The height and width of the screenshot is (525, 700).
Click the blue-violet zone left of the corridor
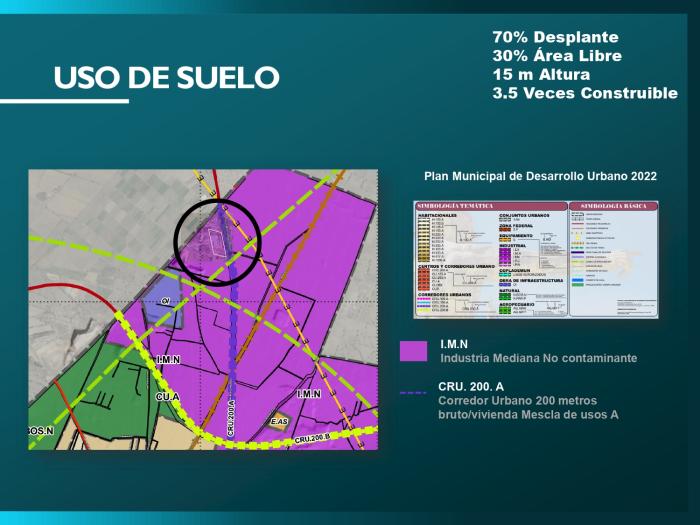tap(162, 307)
